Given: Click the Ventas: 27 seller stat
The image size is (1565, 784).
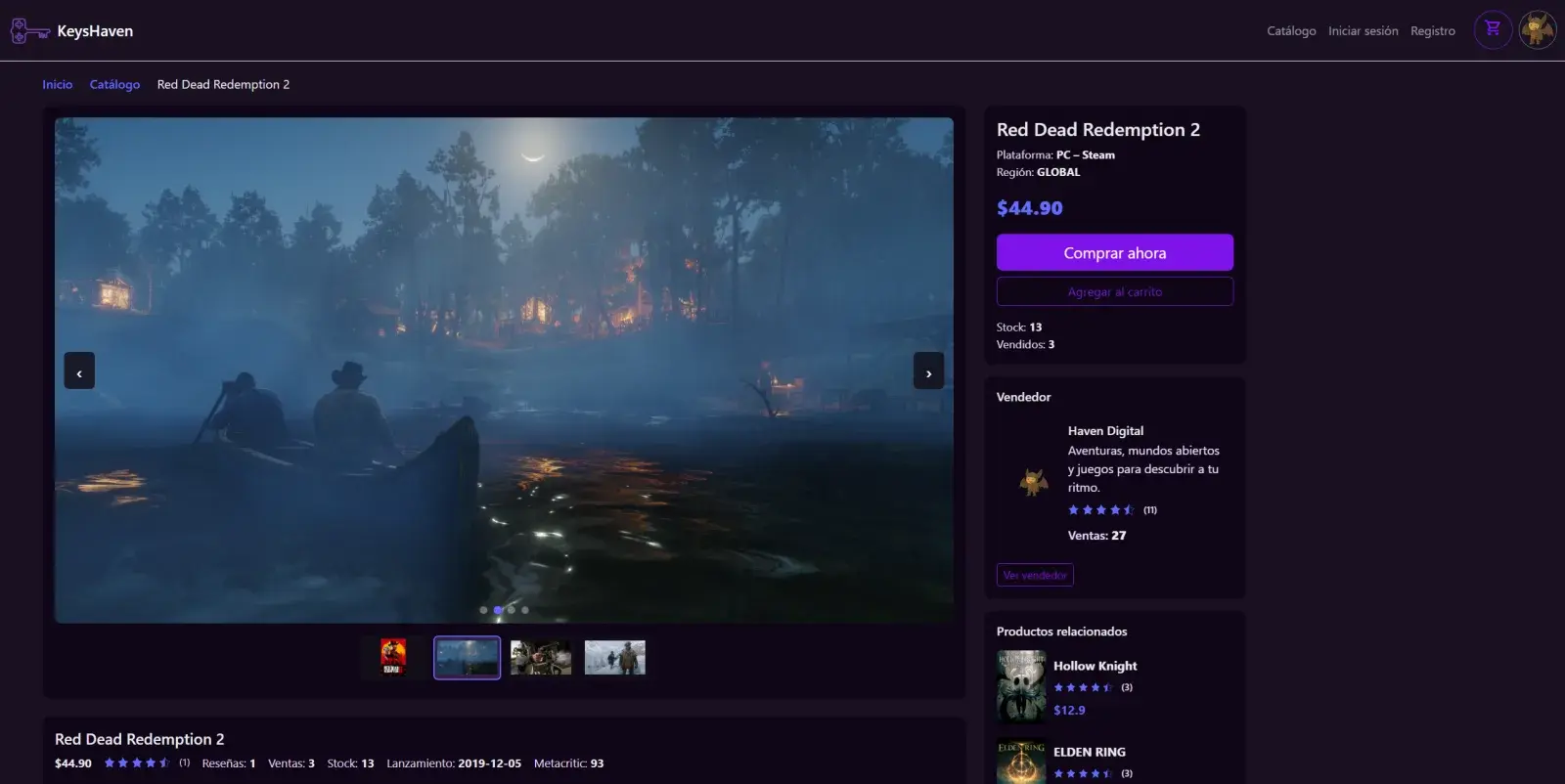Looking at the screenshot, I should (1096, 536).
